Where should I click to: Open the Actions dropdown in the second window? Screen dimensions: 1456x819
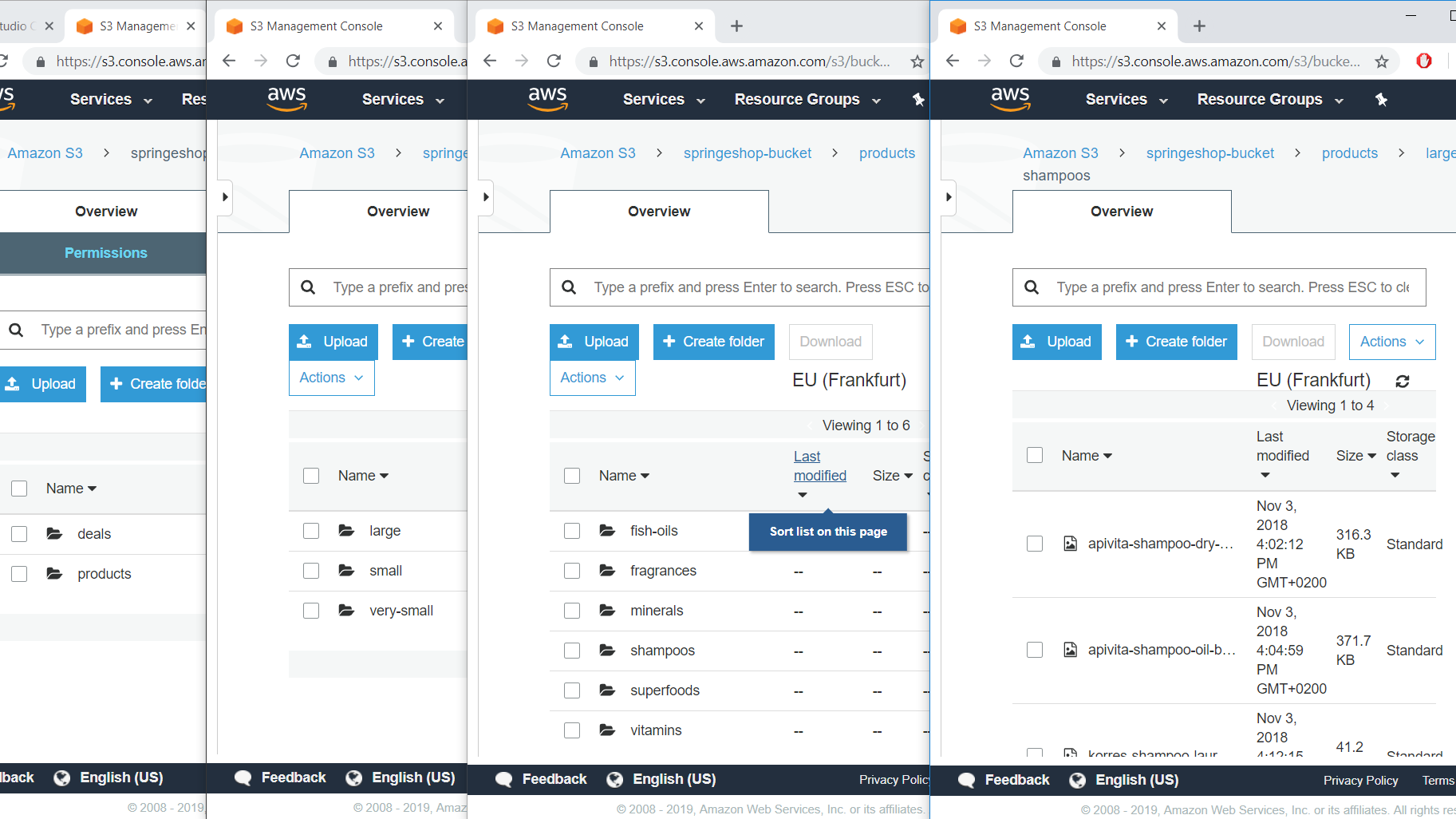tap(331, 378)
